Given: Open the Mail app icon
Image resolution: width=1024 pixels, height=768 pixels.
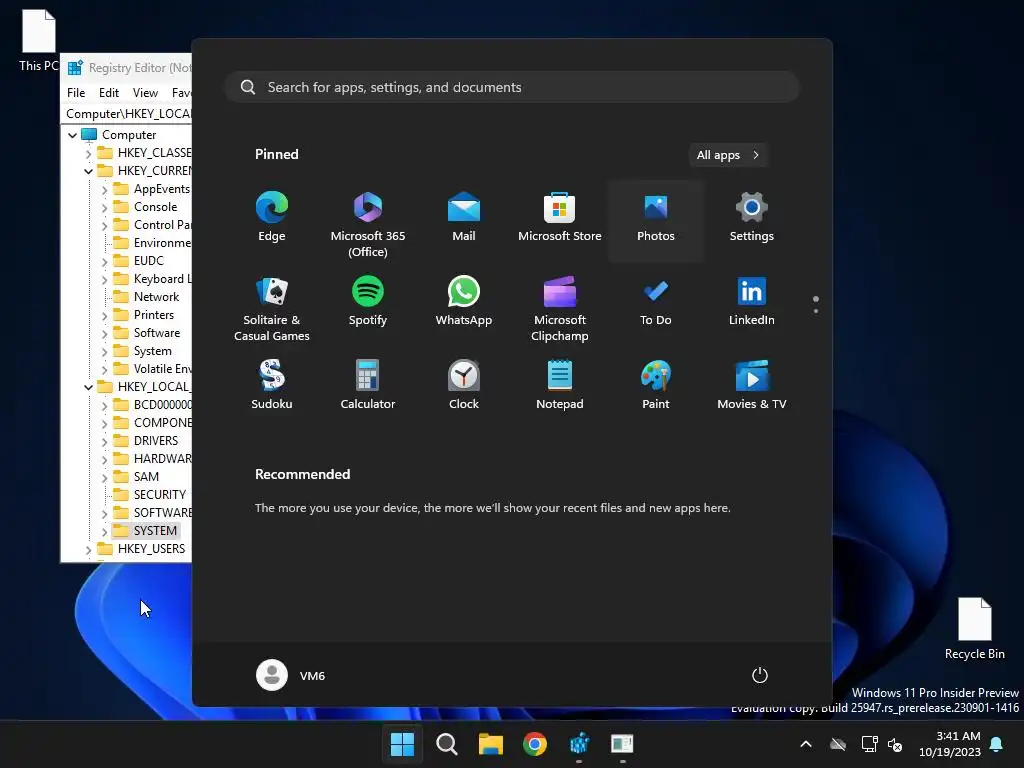Looking at the screenshot, I should pos(464,218).
